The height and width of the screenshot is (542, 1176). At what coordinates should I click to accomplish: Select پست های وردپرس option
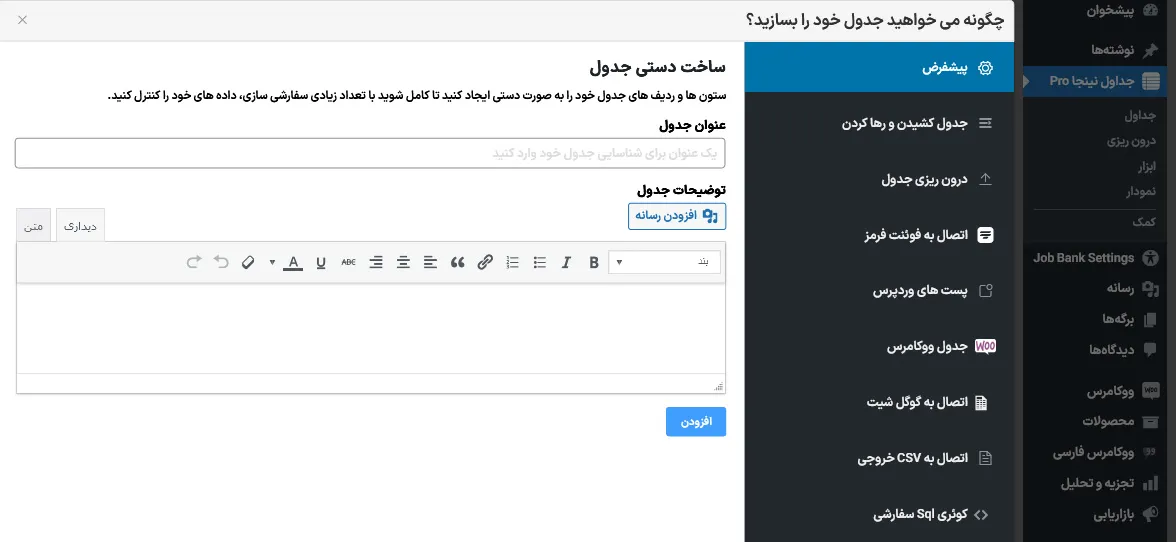tap(879, 291)
